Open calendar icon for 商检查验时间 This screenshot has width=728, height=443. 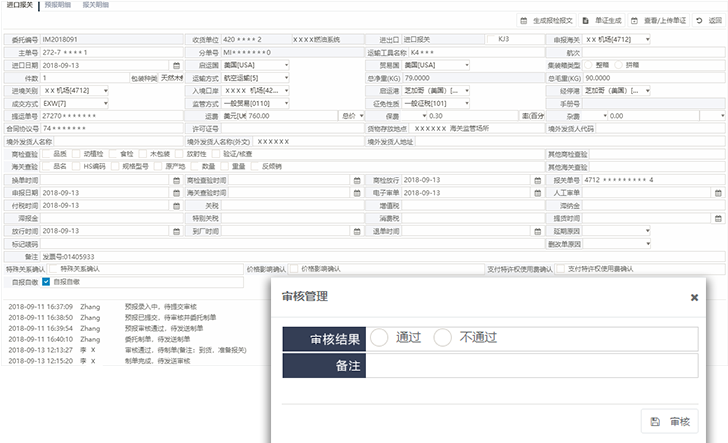pyautogui.click(x=357, y=180)
